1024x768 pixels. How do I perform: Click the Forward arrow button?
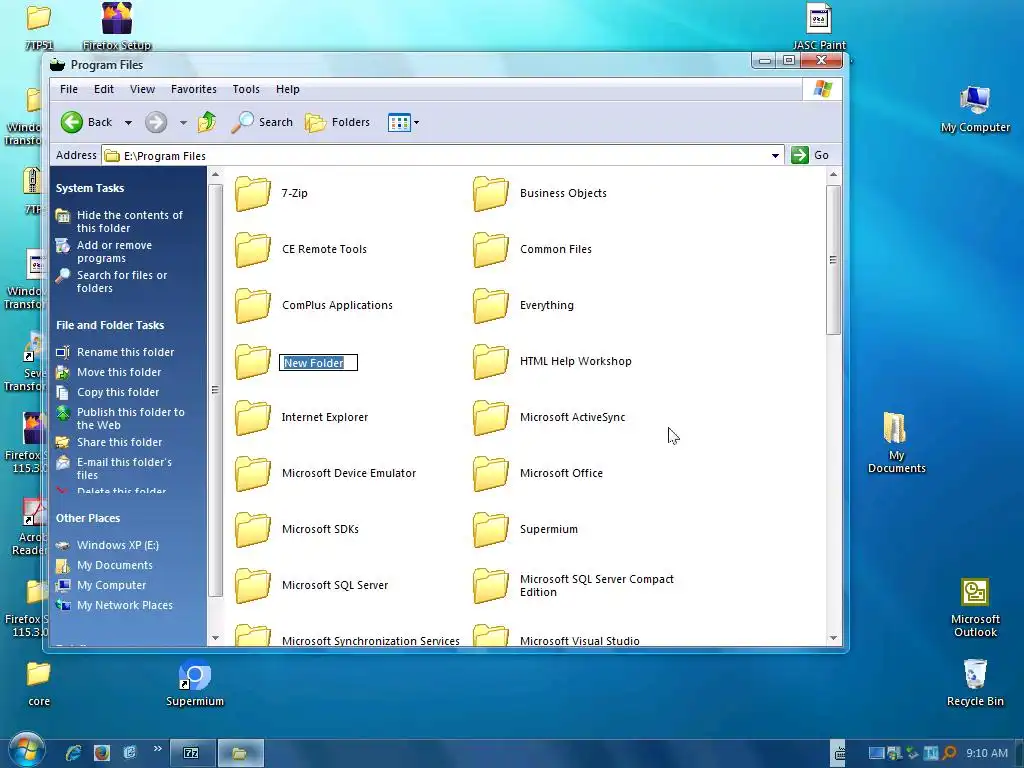click(155, 122)
